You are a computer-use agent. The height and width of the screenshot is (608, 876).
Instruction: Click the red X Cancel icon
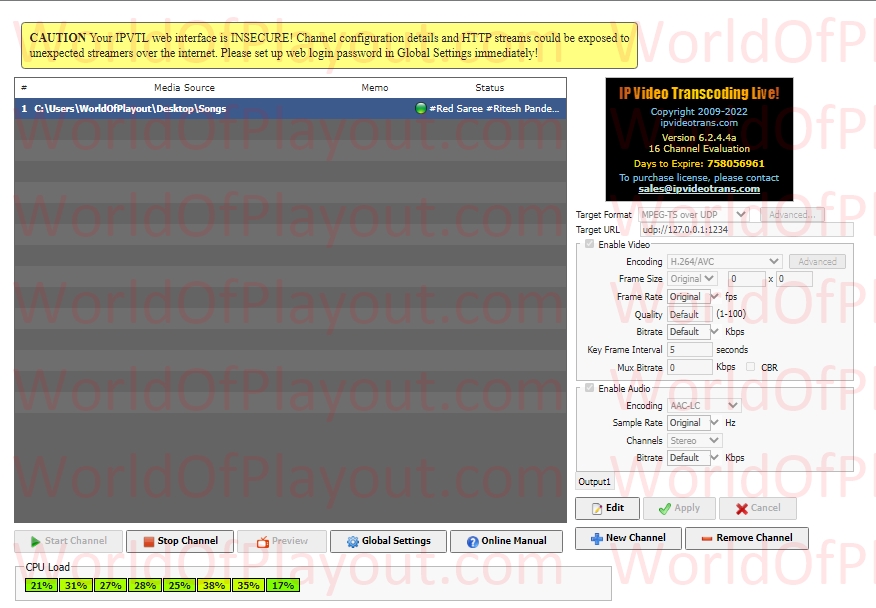point(742,509)
